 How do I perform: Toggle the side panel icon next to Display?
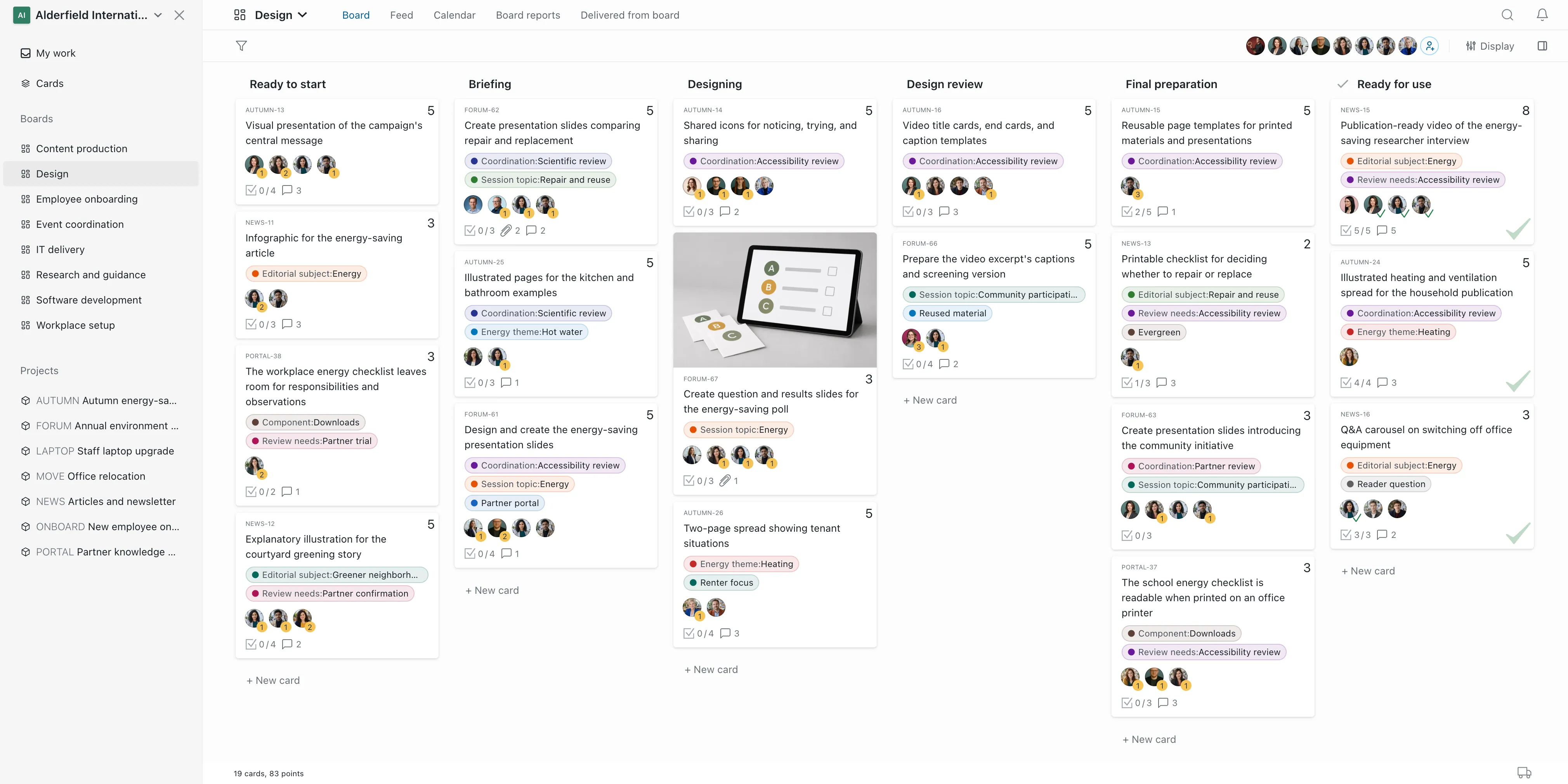[1542, 46]
